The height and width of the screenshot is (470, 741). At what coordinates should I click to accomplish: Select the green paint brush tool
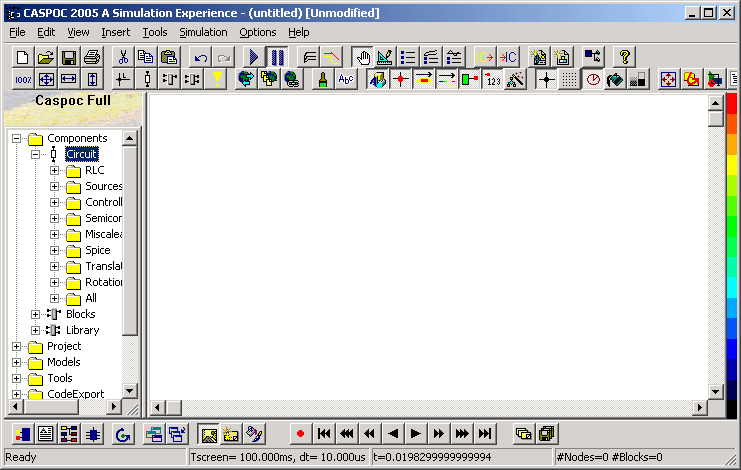323,79
